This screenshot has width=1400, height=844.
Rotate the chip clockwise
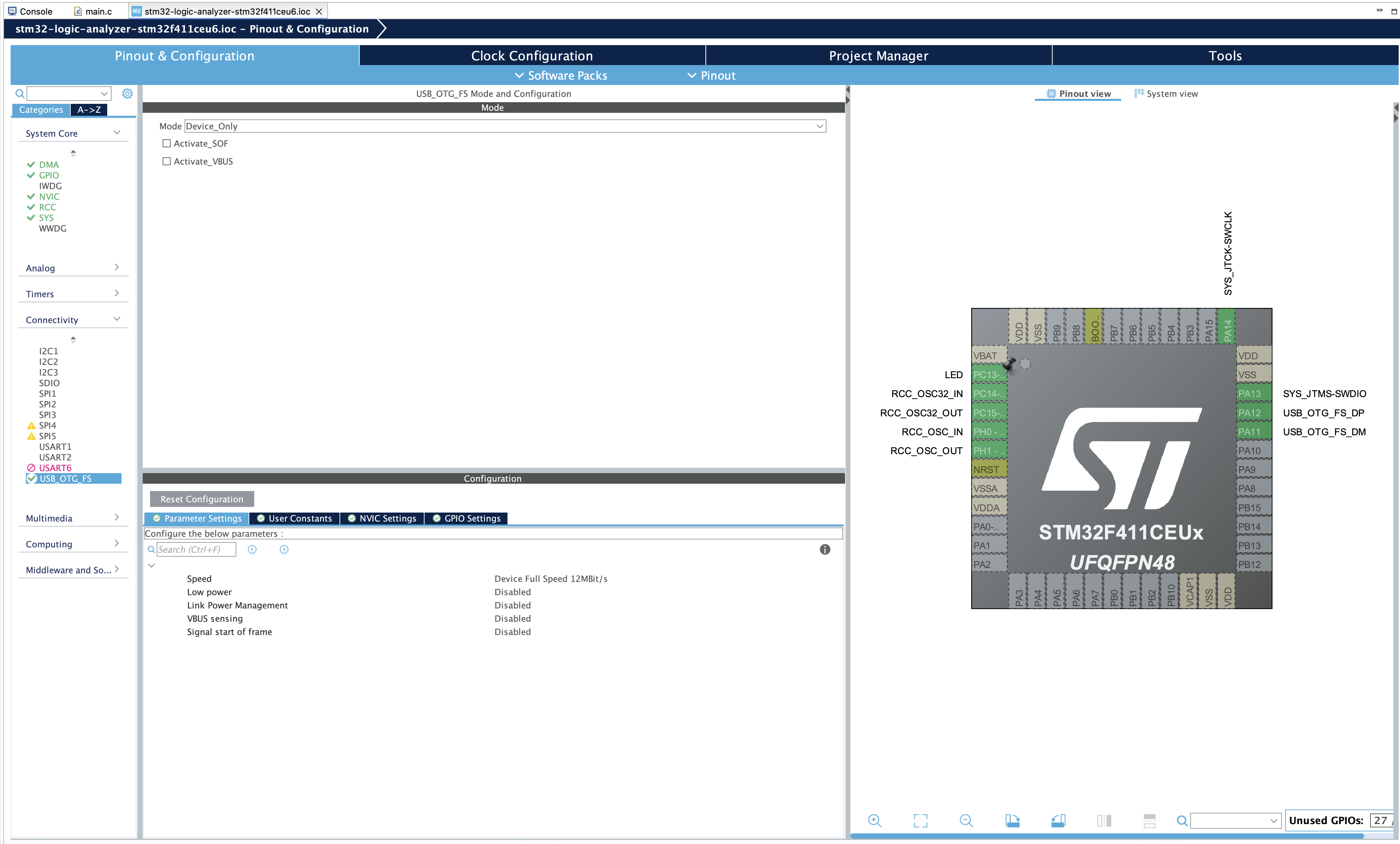click(1012, 820)
